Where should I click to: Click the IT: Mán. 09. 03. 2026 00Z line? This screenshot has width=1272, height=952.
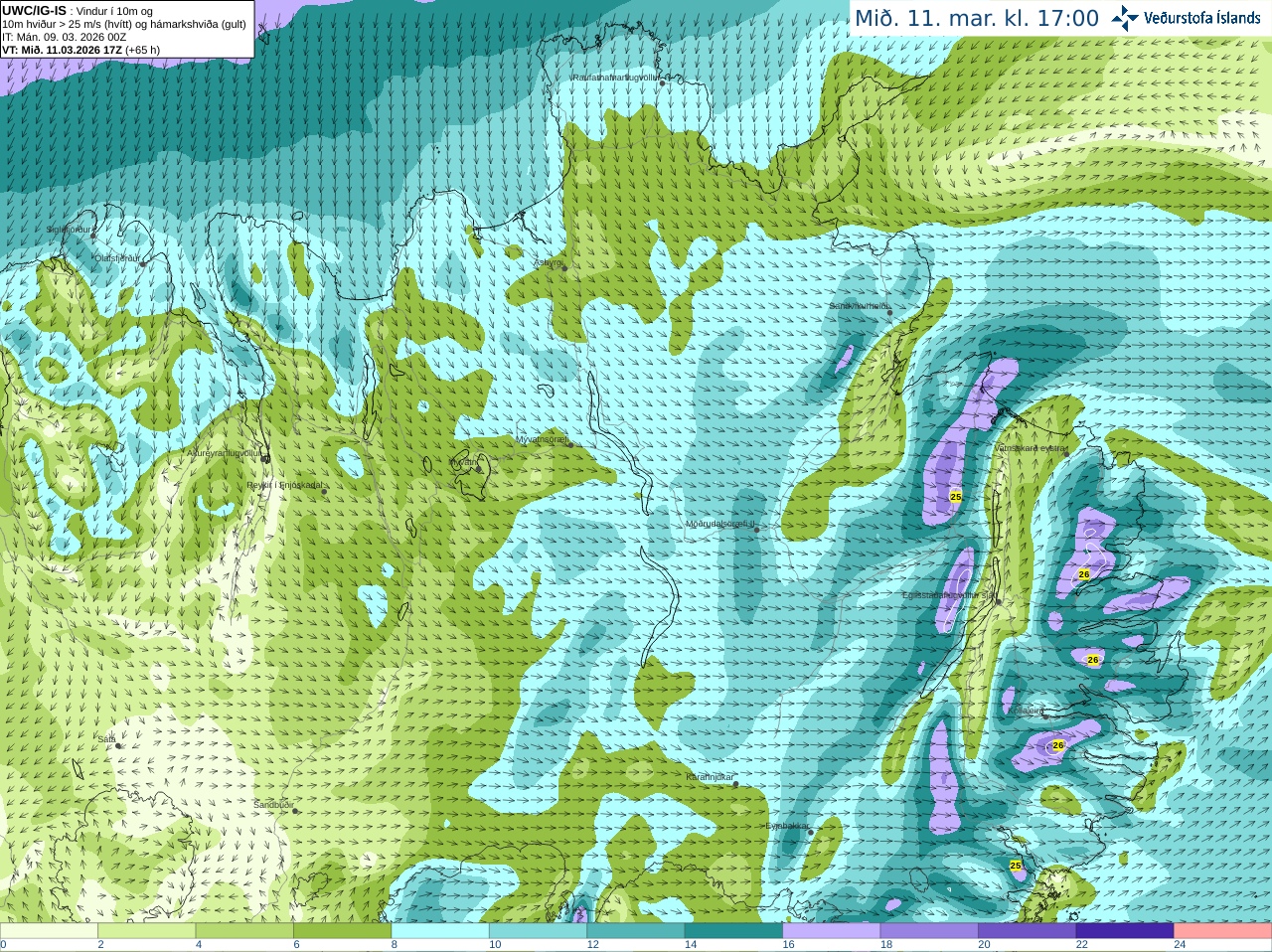tap(65, 37)
